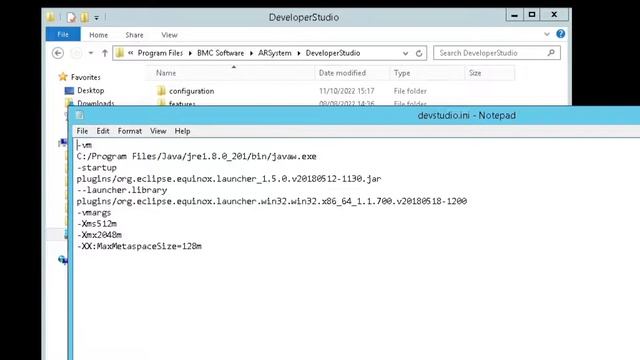Screen dimensions: 640x360
Task: Click the launcher.win32.win32.x86_64 line
Action: (272, 201)
